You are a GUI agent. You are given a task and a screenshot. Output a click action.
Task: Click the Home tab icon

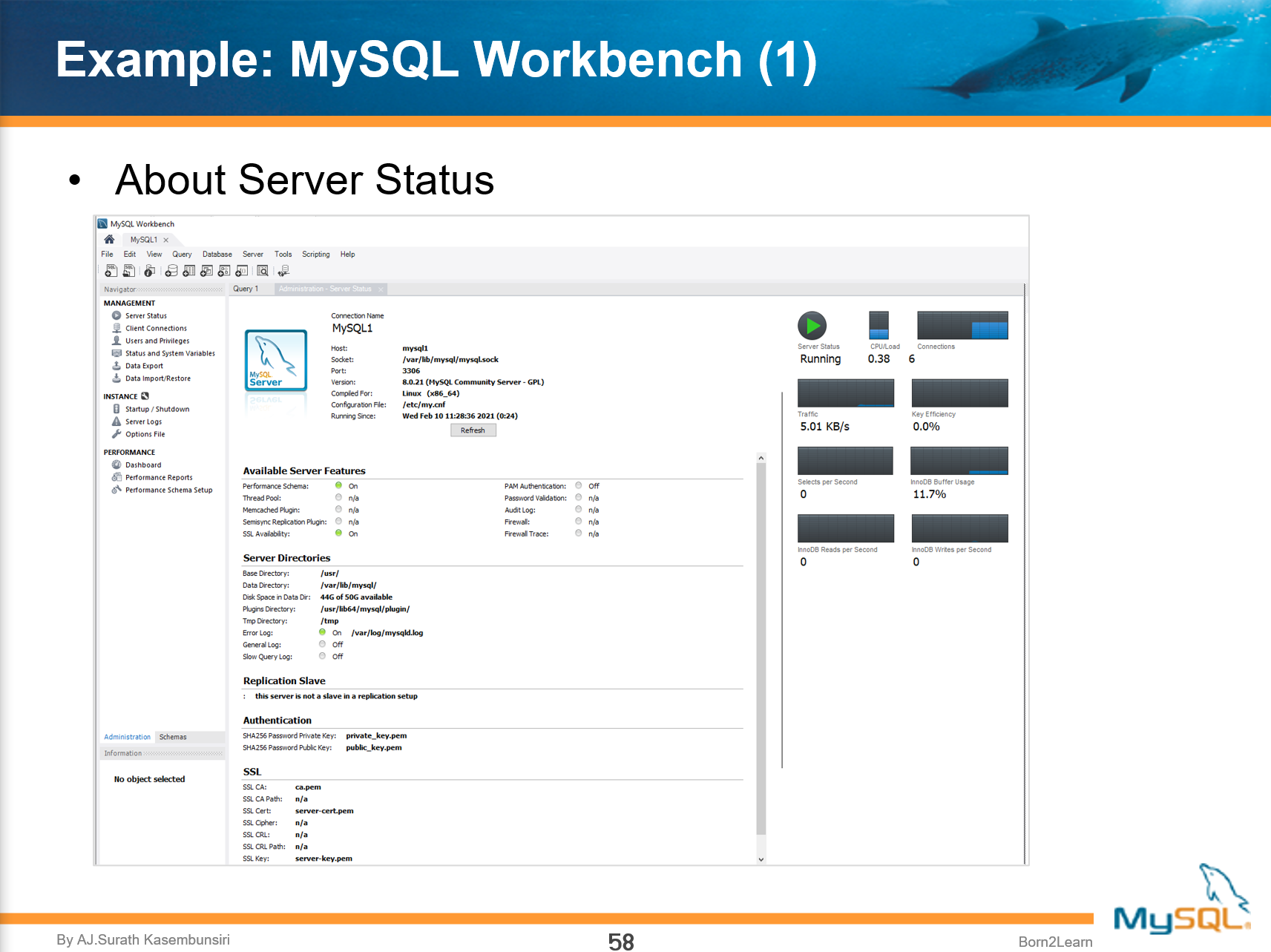tap(109, 239)
